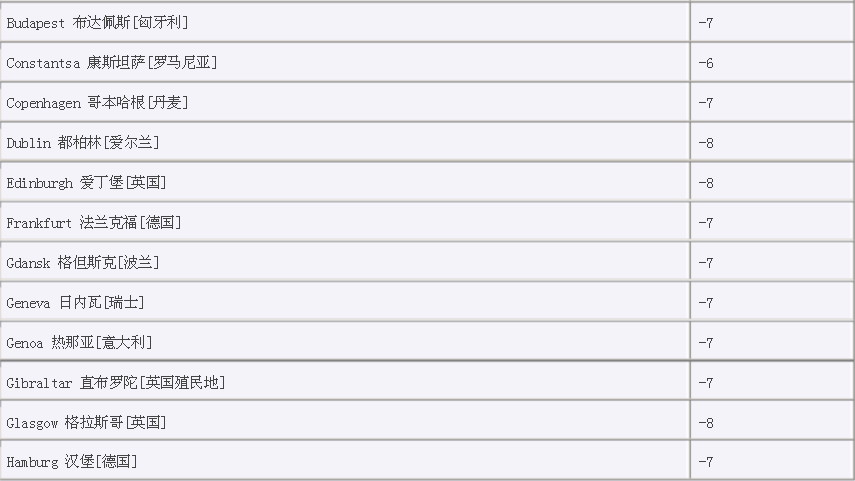The image size is (855, 481).
Task: Click Gibraltar's -7 time difference value
Action: [706, 382]
